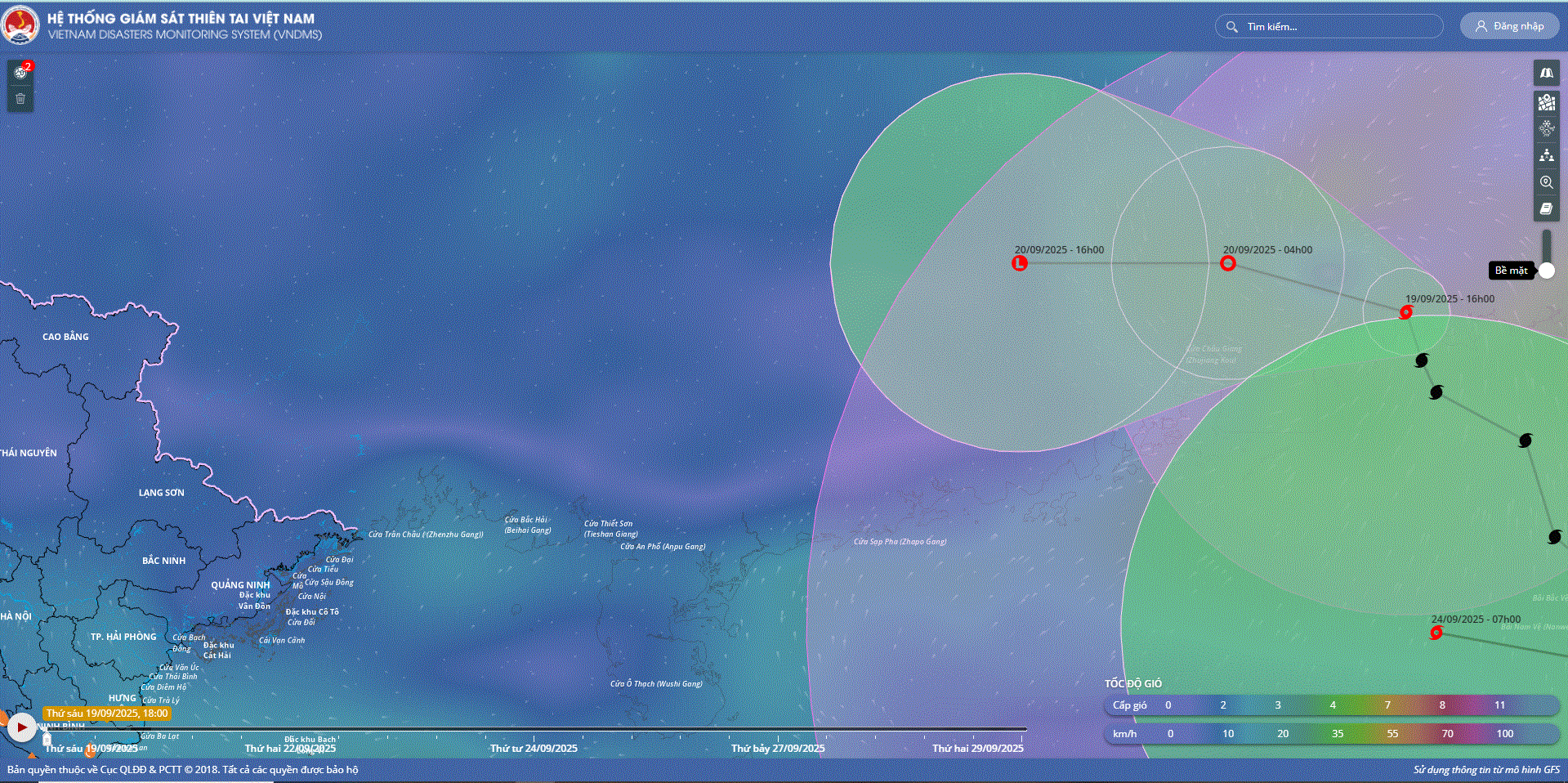
Task: Click the VNDMS emblem logo
Action: point(20,25)
